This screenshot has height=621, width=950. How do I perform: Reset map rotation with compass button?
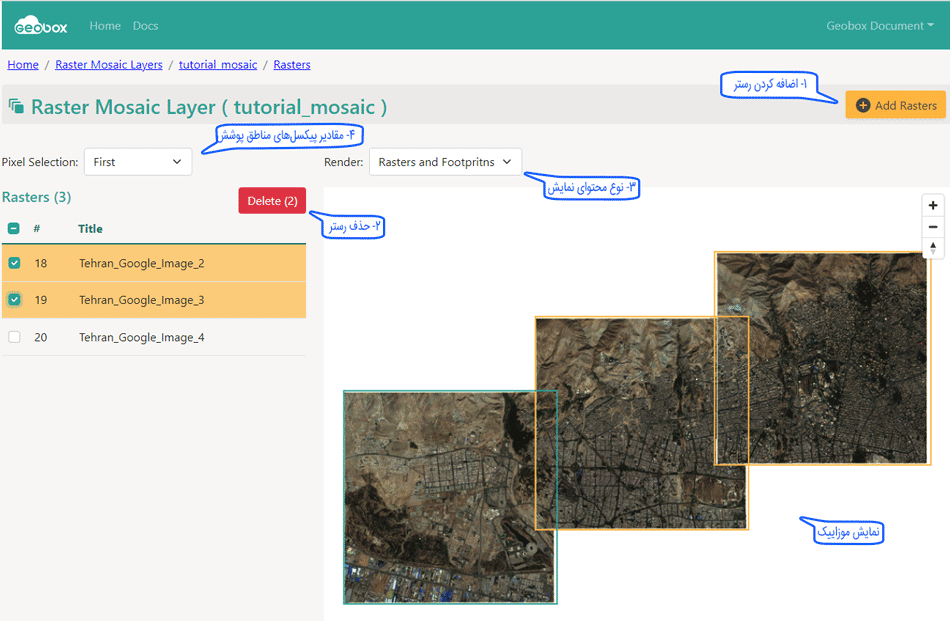coord(932,248)
